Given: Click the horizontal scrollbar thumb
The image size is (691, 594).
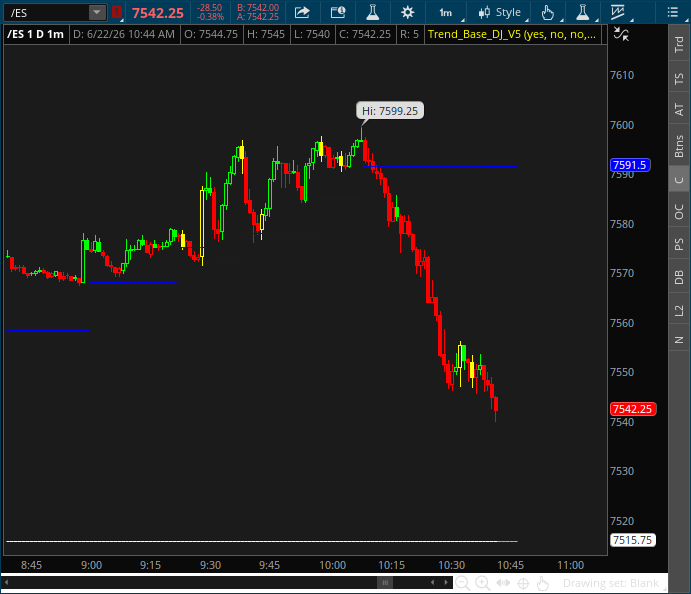Looking at the screenshot, I should click(385, 583).
